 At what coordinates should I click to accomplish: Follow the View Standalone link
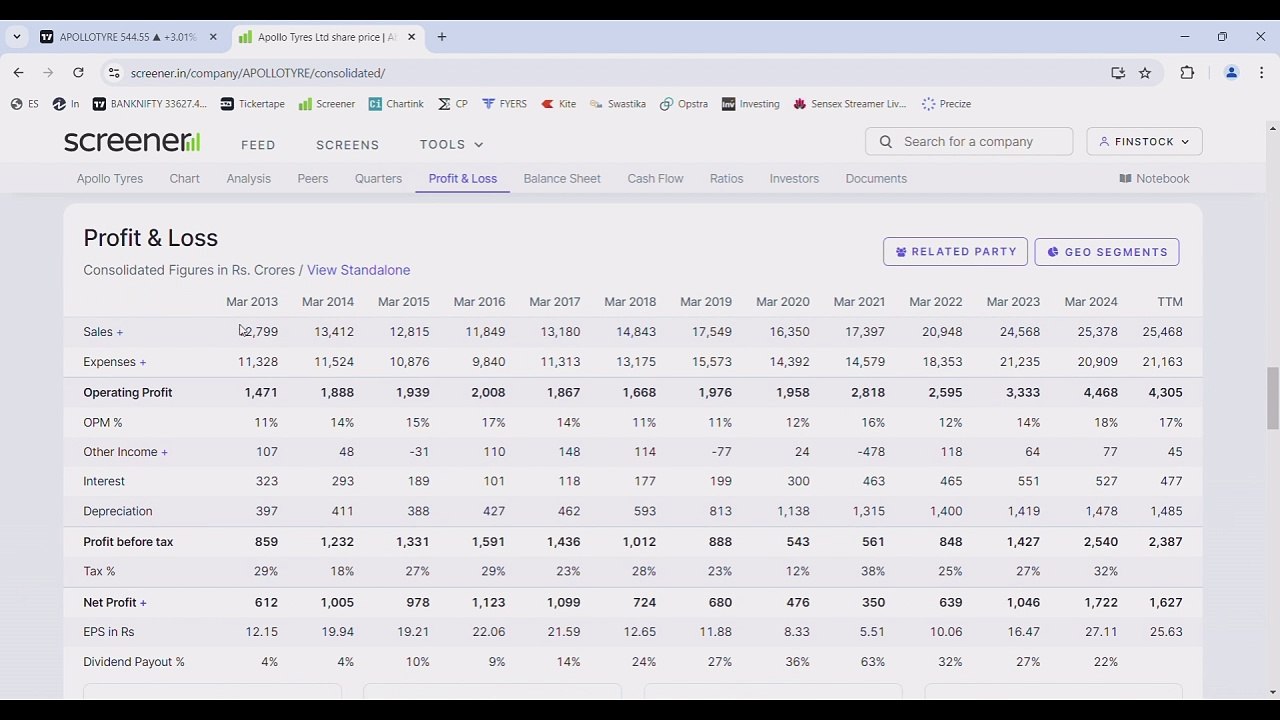coord(358,270)
